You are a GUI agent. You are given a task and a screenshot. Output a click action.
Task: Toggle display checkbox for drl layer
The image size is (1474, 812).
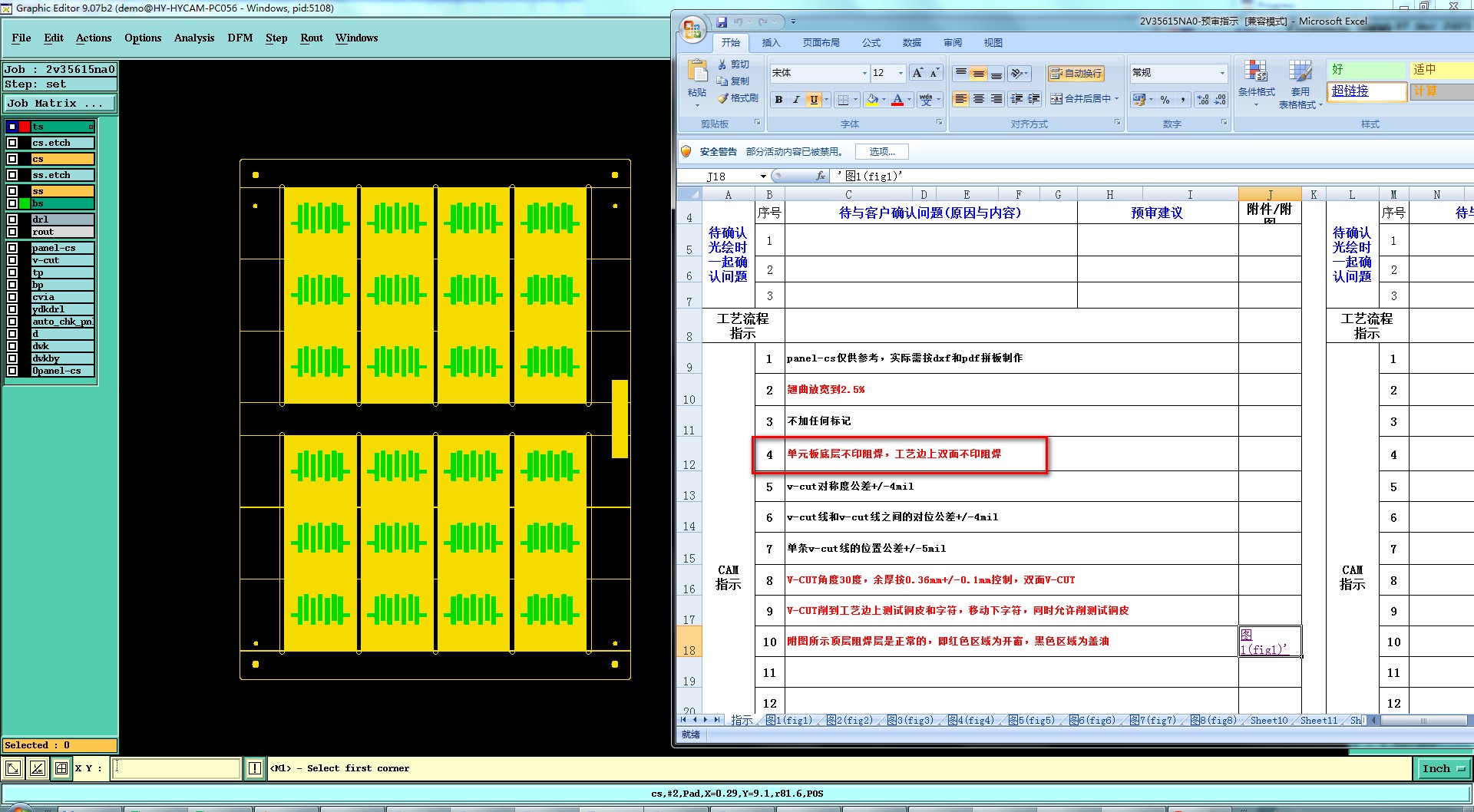point(12,220)
